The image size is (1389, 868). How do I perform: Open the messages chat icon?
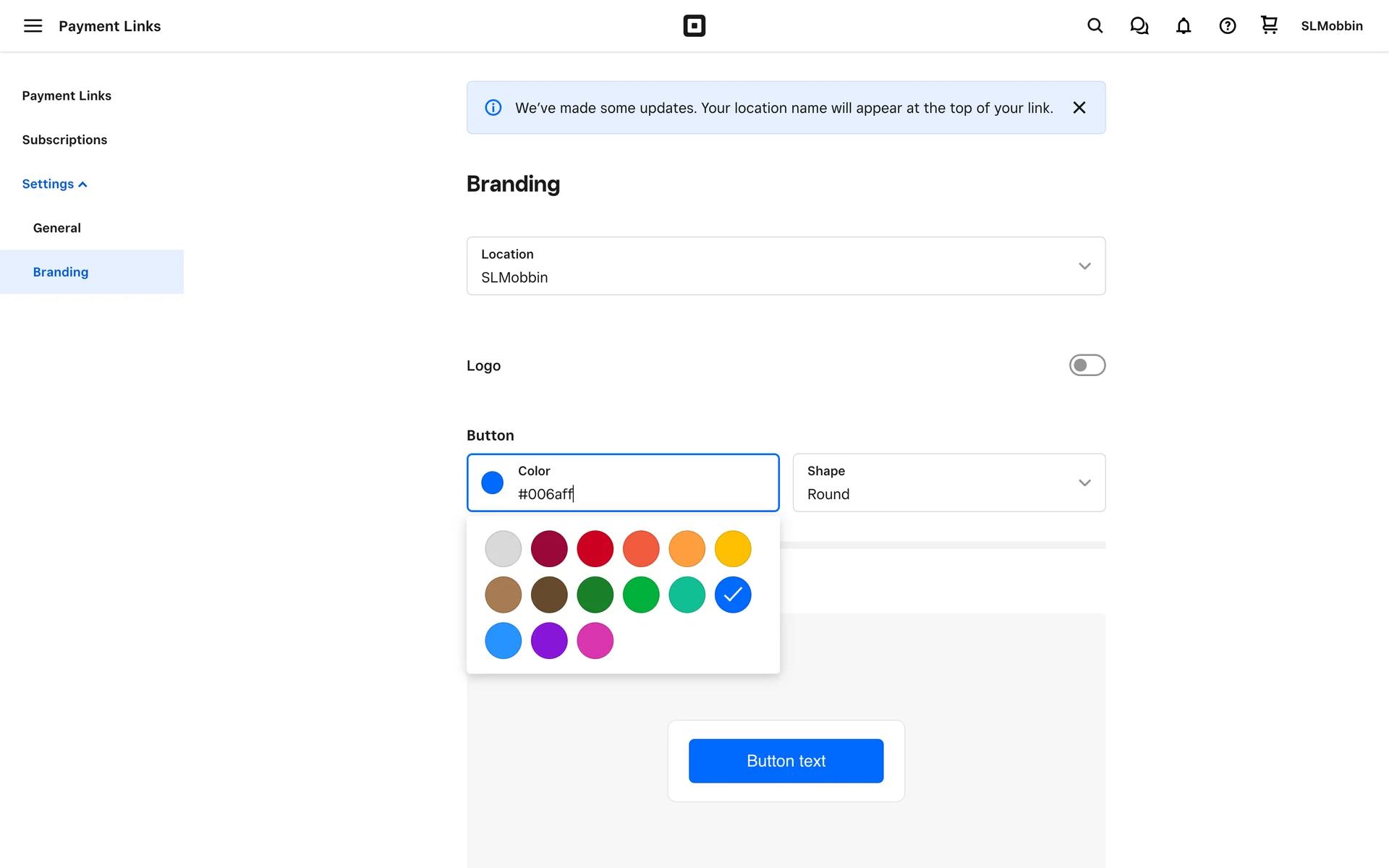pyautogui.click(x=1139, y=26)
